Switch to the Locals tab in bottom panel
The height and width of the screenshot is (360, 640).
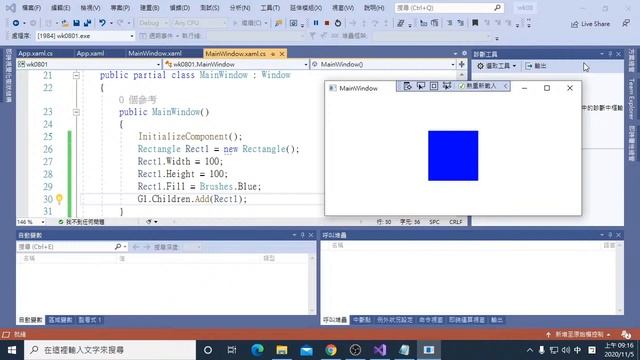(60, 320)
